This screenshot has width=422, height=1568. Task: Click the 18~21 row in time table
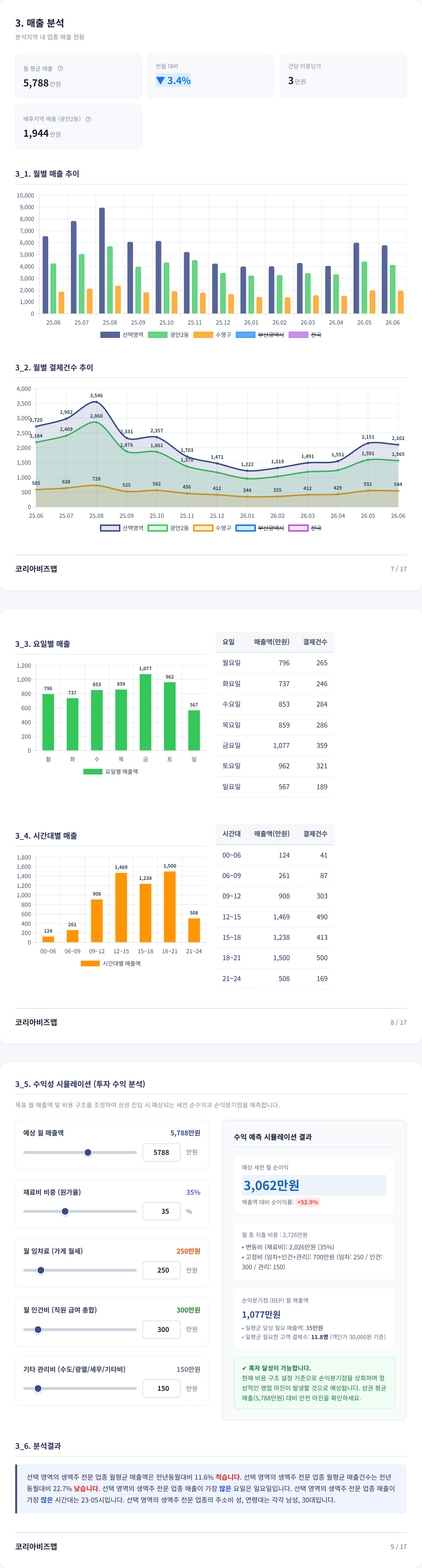[x=275, y=958]
